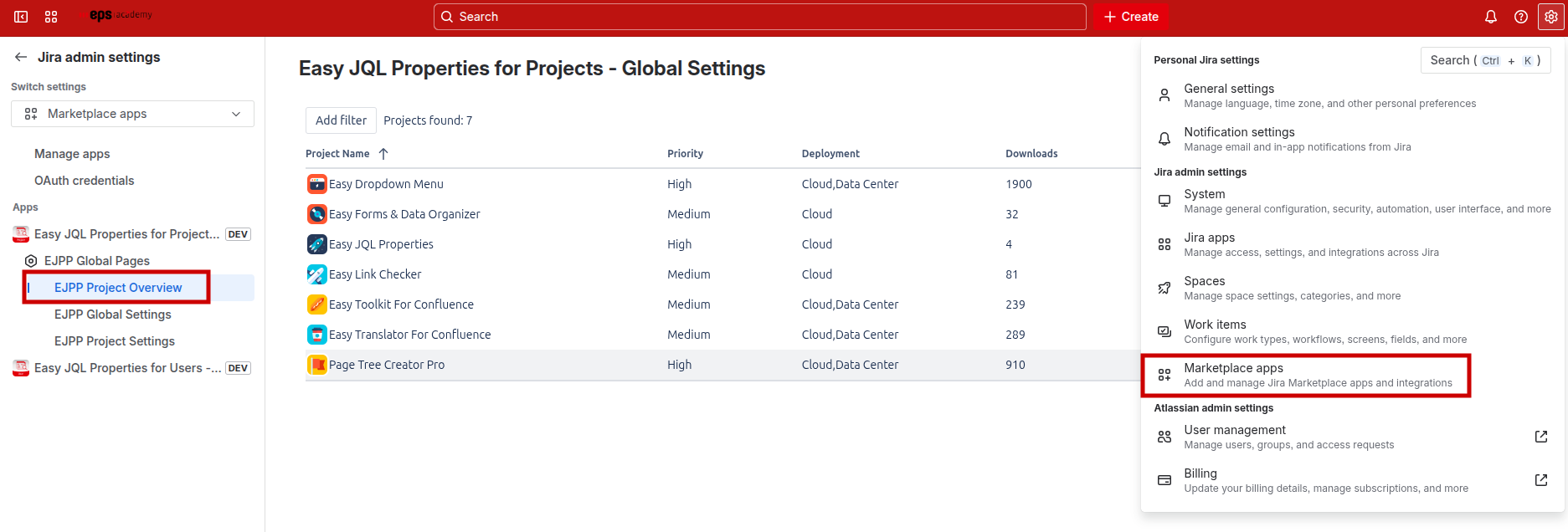Go back with the Jira admin settings arrow
Viewport: 1568px width, 532px height.
21,57
